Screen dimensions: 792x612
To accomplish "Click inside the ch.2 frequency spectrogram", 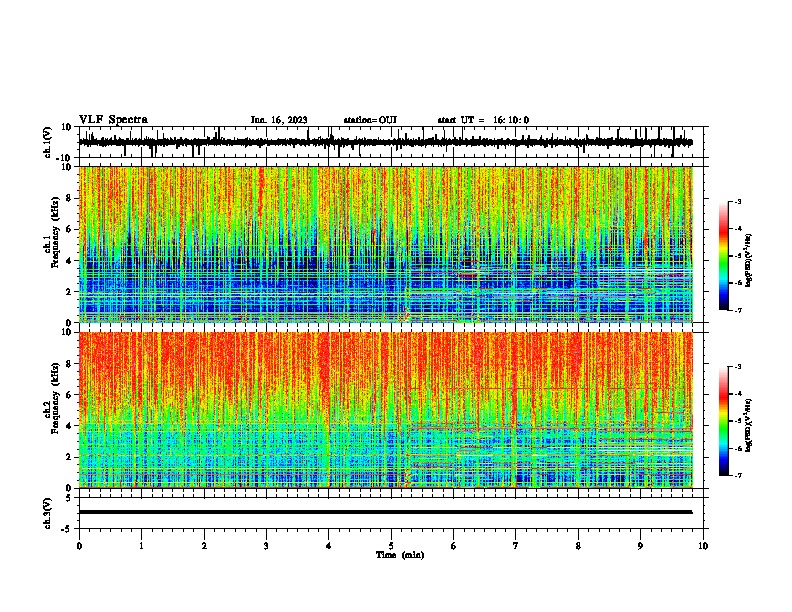I will 386,410.
